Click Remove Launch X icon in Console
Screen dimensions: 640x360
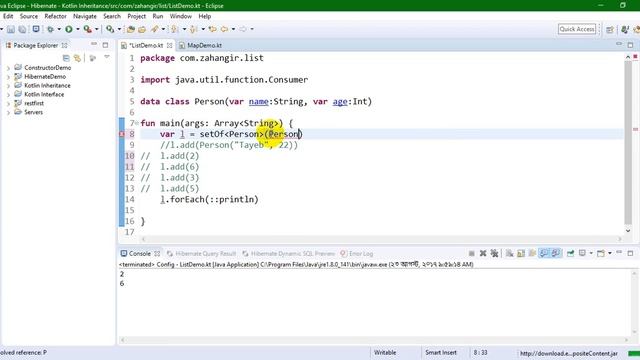pyautogui.click(x=483, y=253)
